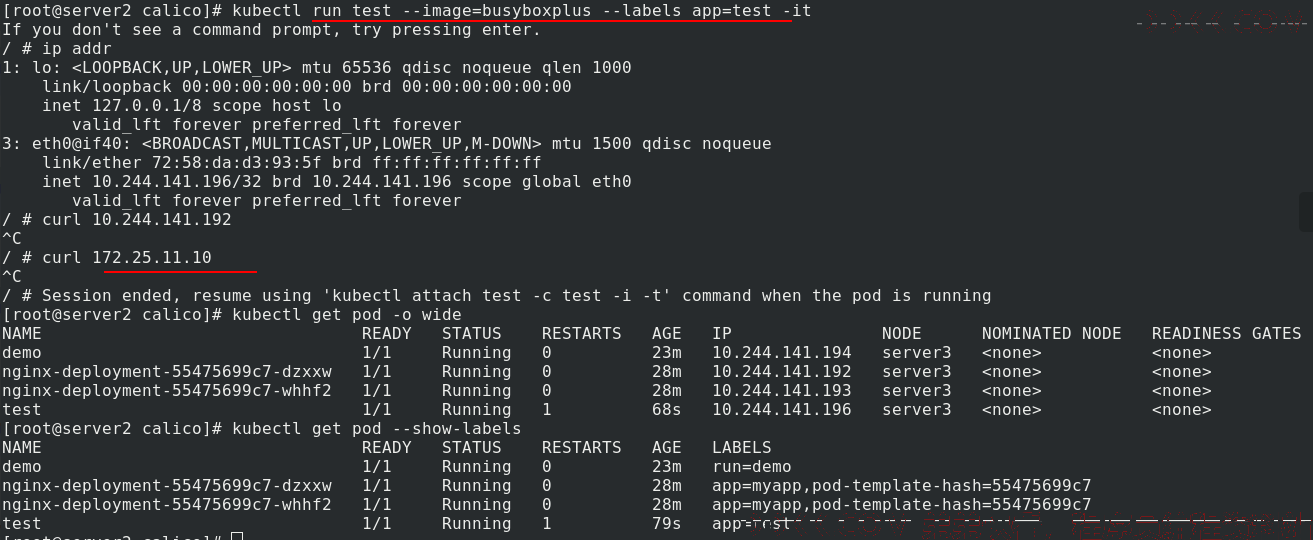This screenshot has width=1313, height=540.
Task: Click the 'curl 10.244.141.192' command text
Action: [x=137, y=220]
